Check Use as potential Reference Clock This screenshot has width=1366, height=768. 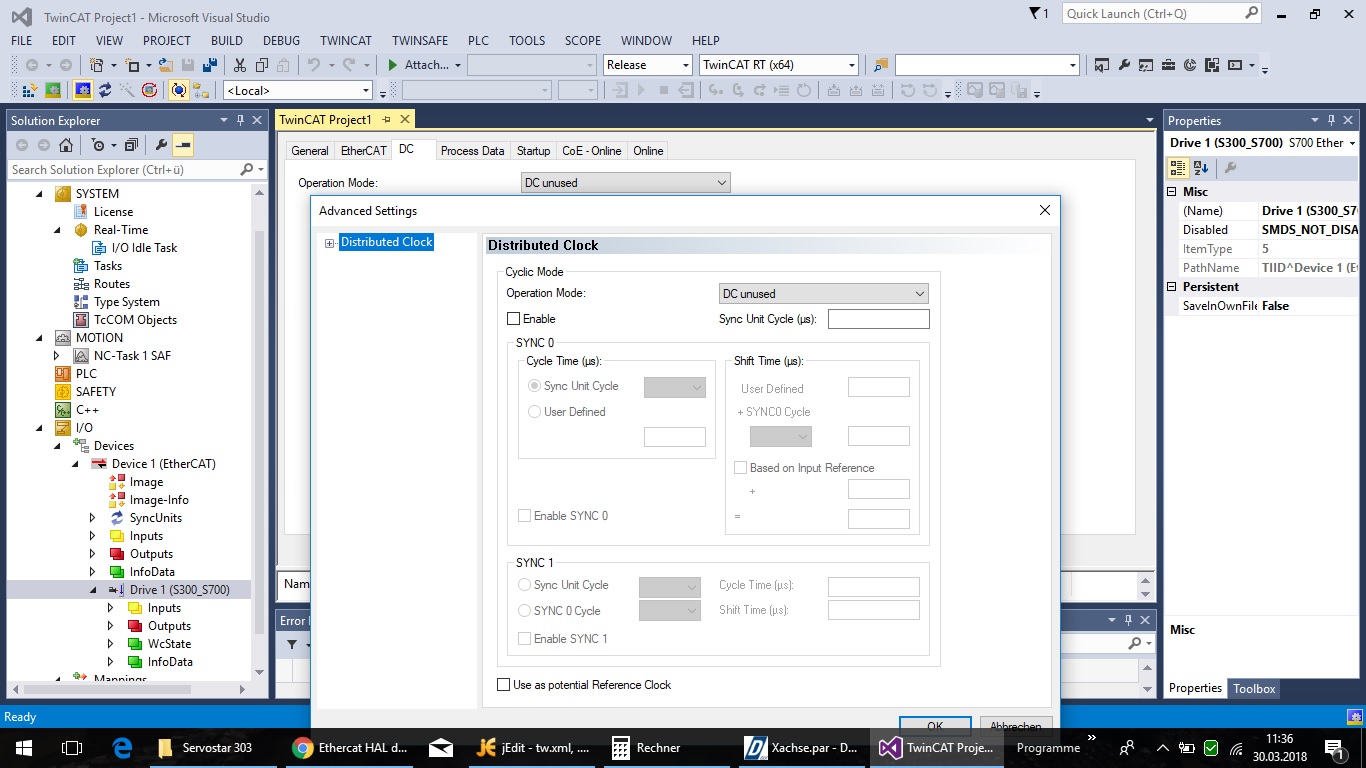click(504, 685)
